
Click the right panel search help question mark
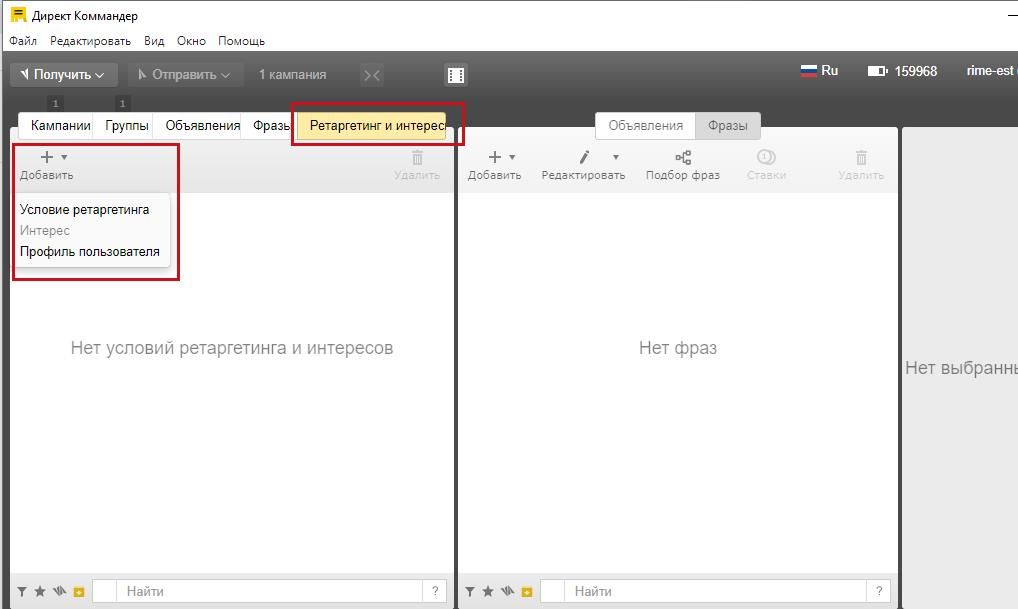pyautogui.click(x=879, y=591)
